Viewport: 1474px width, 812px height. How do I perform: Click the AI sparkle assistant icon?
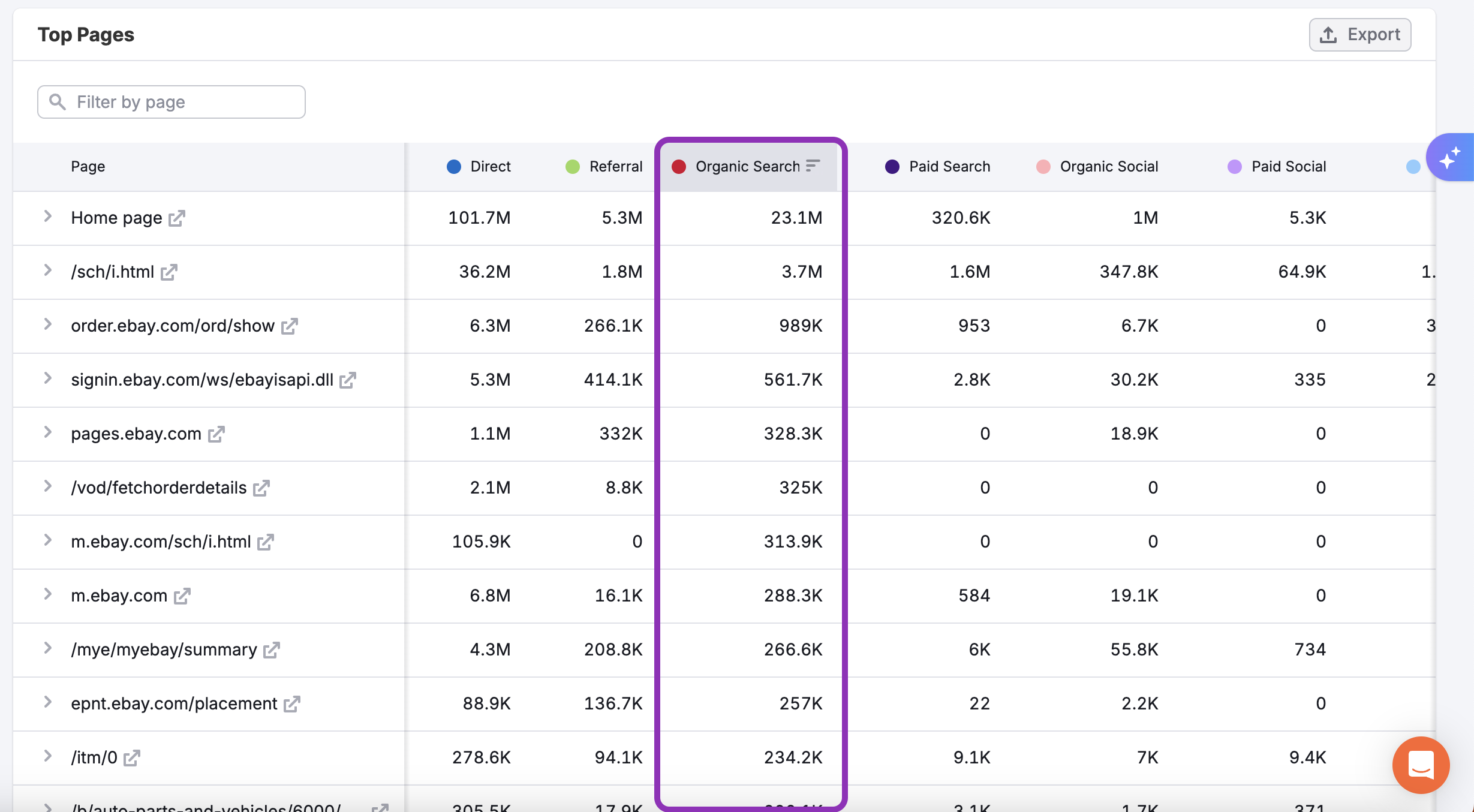(x=1450, y=158)
